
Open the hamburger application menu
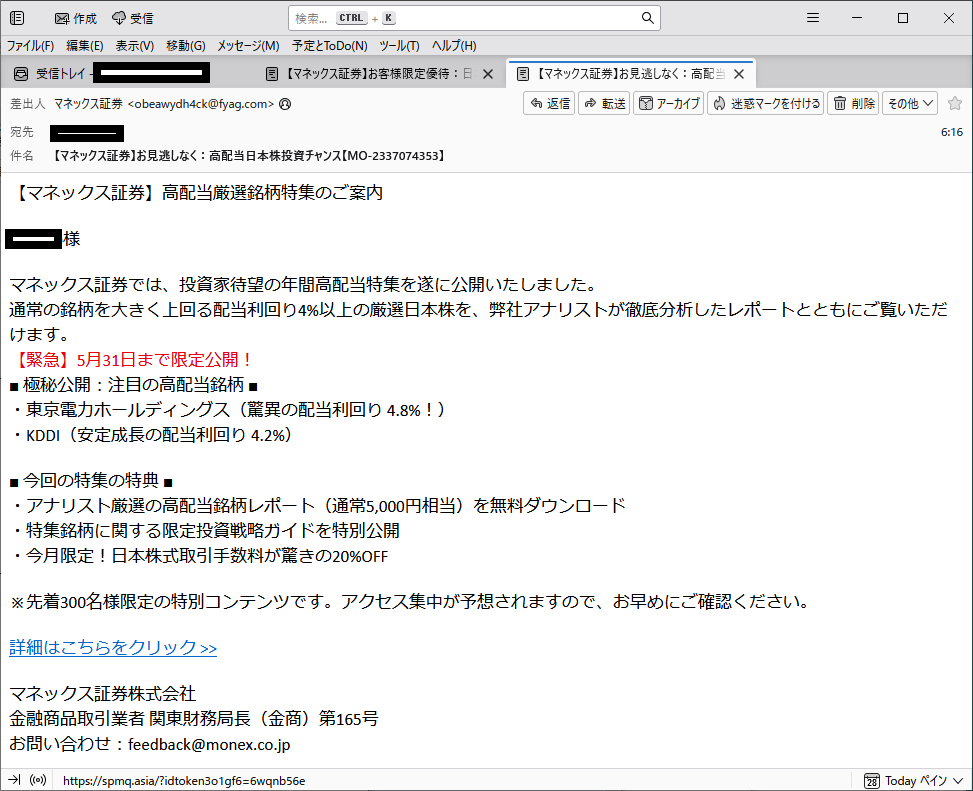tap(813, 18)
